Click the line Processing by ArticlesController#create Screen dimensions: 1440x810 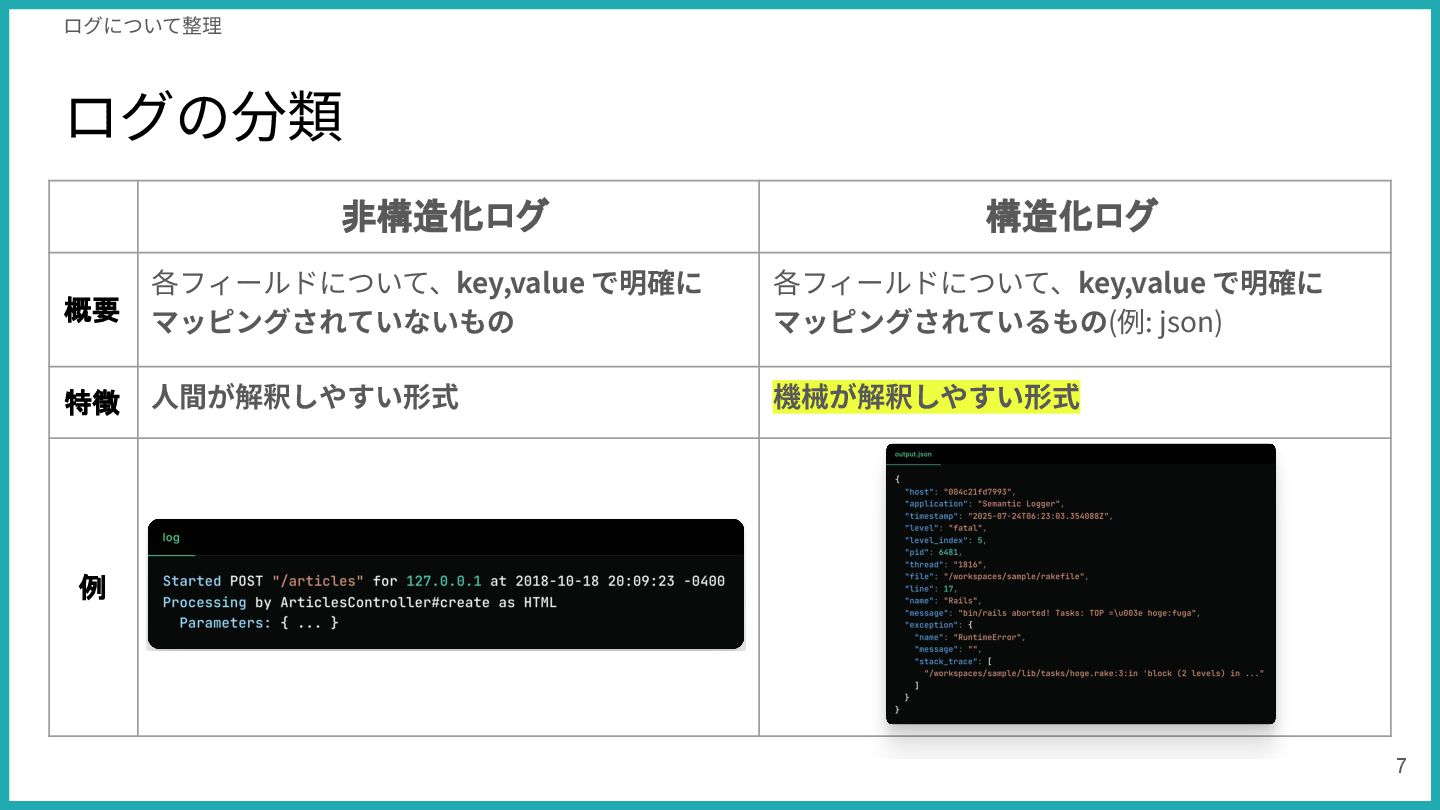pyautogui.click(x=360, y=602)
